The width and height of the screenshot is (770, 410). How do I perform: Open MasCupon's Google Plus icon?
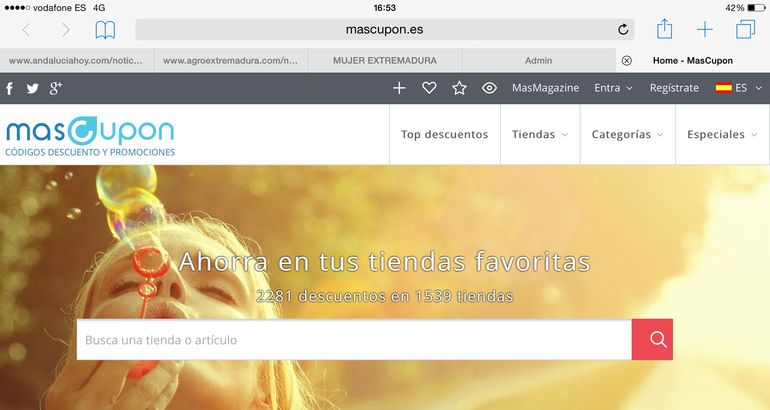pos(55,88)
